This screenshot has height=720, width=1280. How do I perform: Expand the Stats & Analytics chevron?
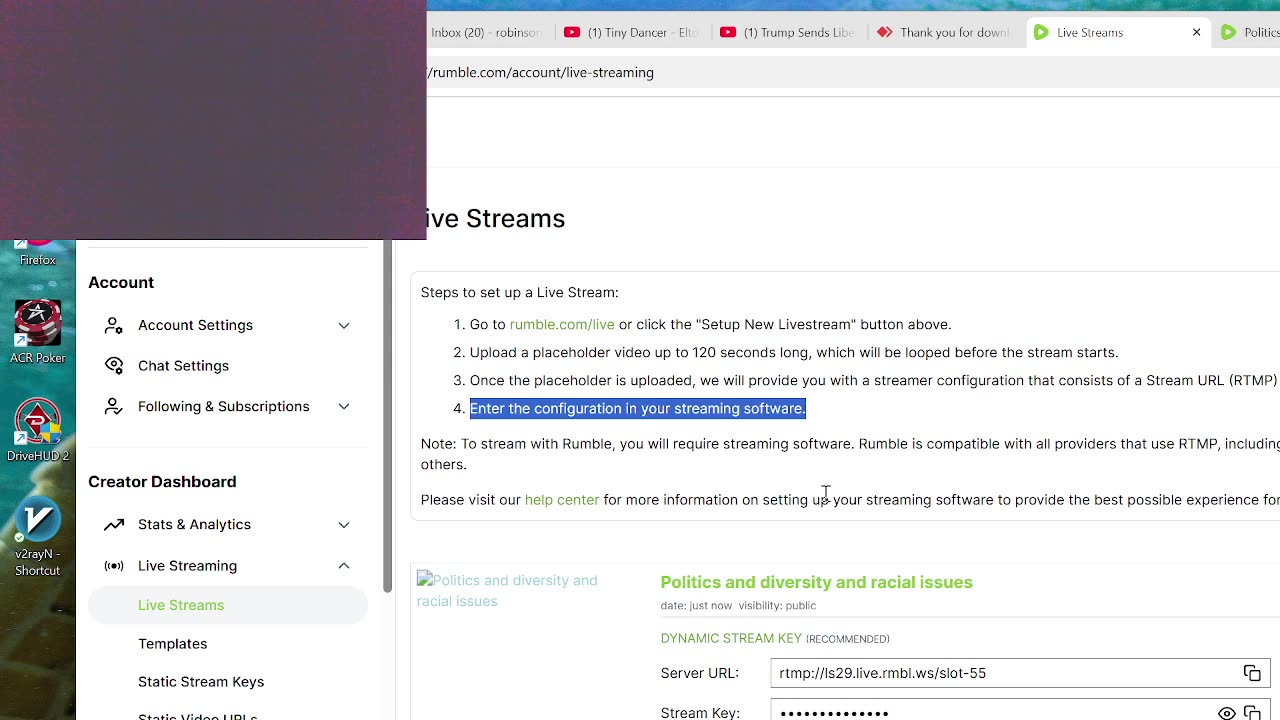coord(344,524)
